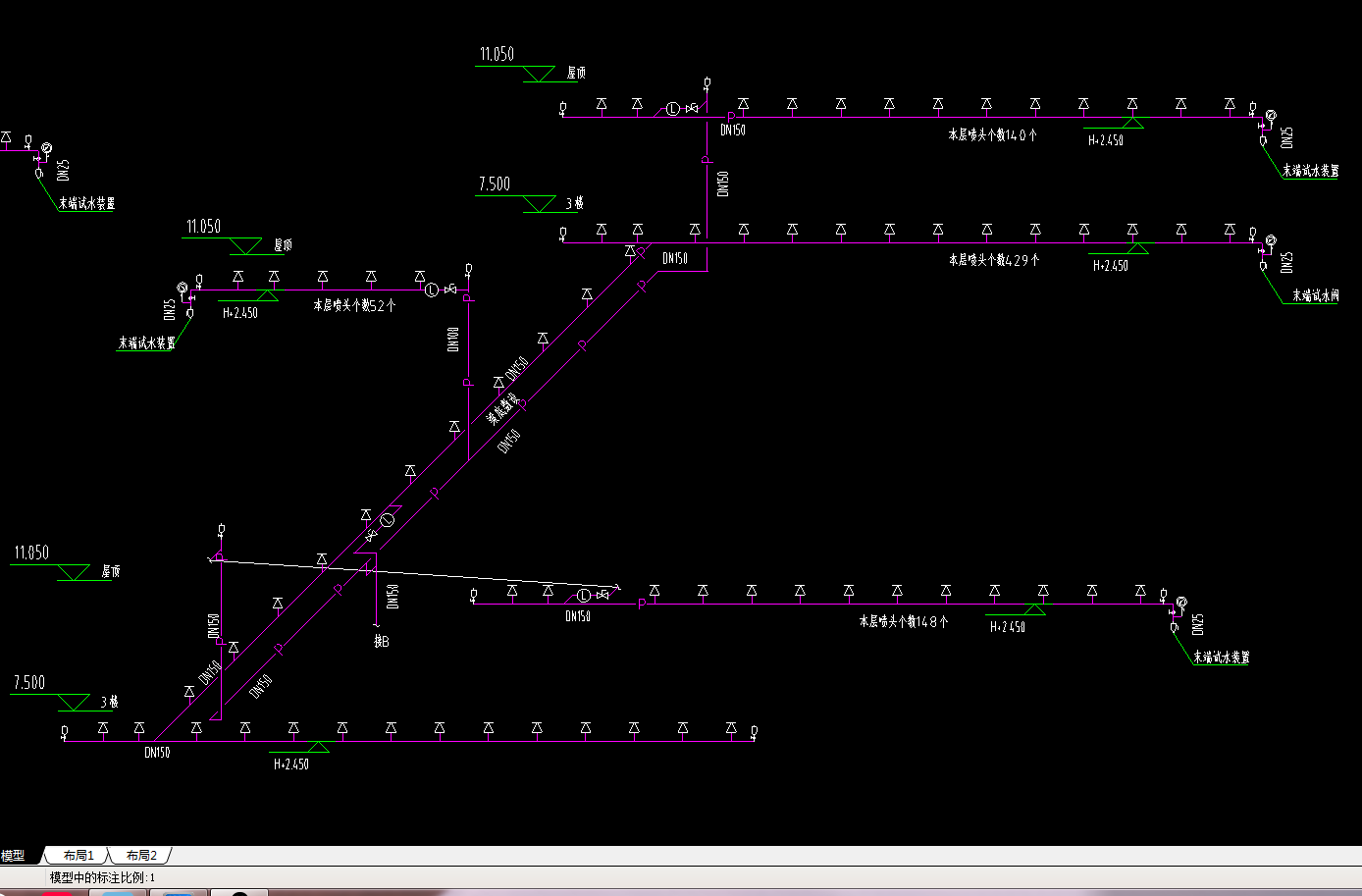Click valve symbol beside 52-sprinkler branch flow indicator
This screenshot has width=1362, height=896.
pyautogui.click(x=450, y=290)
